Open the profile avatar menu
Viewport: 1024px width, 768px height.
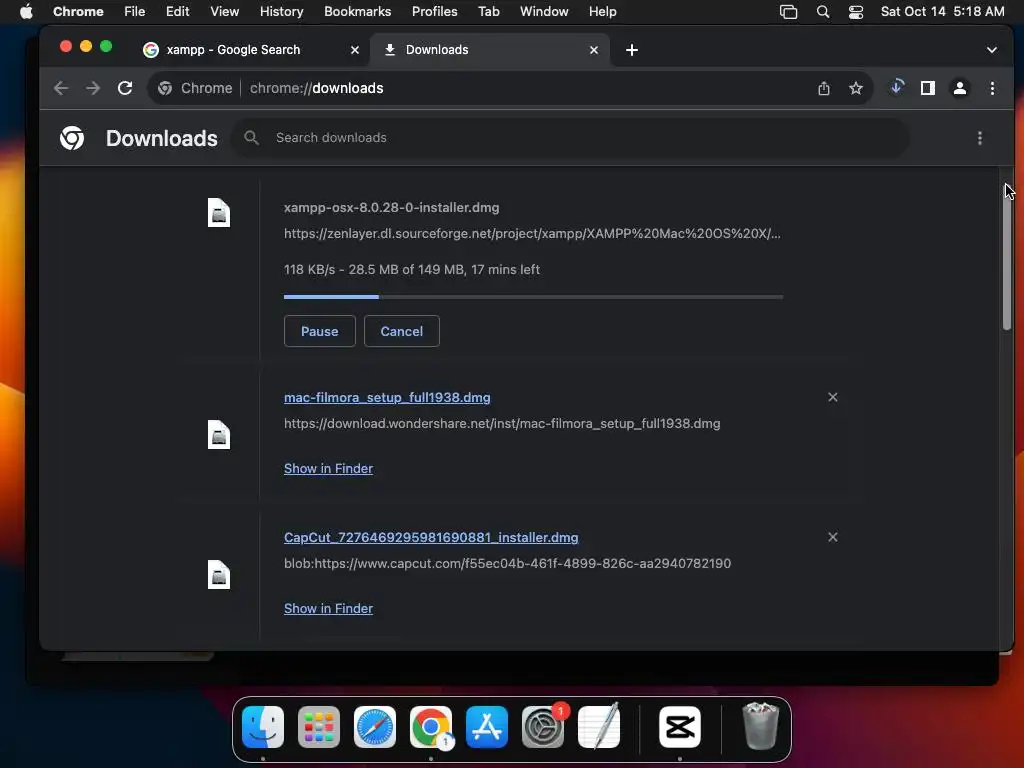(x=959, y=88)
